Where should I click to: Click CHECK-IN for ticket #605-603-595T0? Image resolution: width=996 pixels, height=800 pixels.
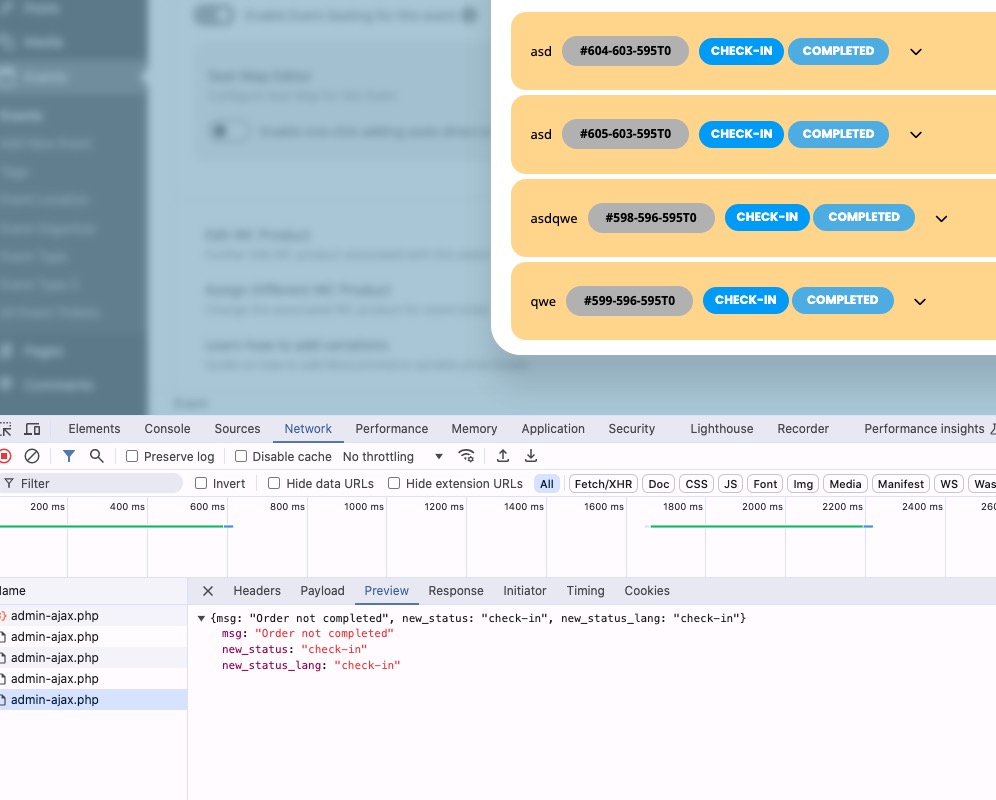click(741, 134)
